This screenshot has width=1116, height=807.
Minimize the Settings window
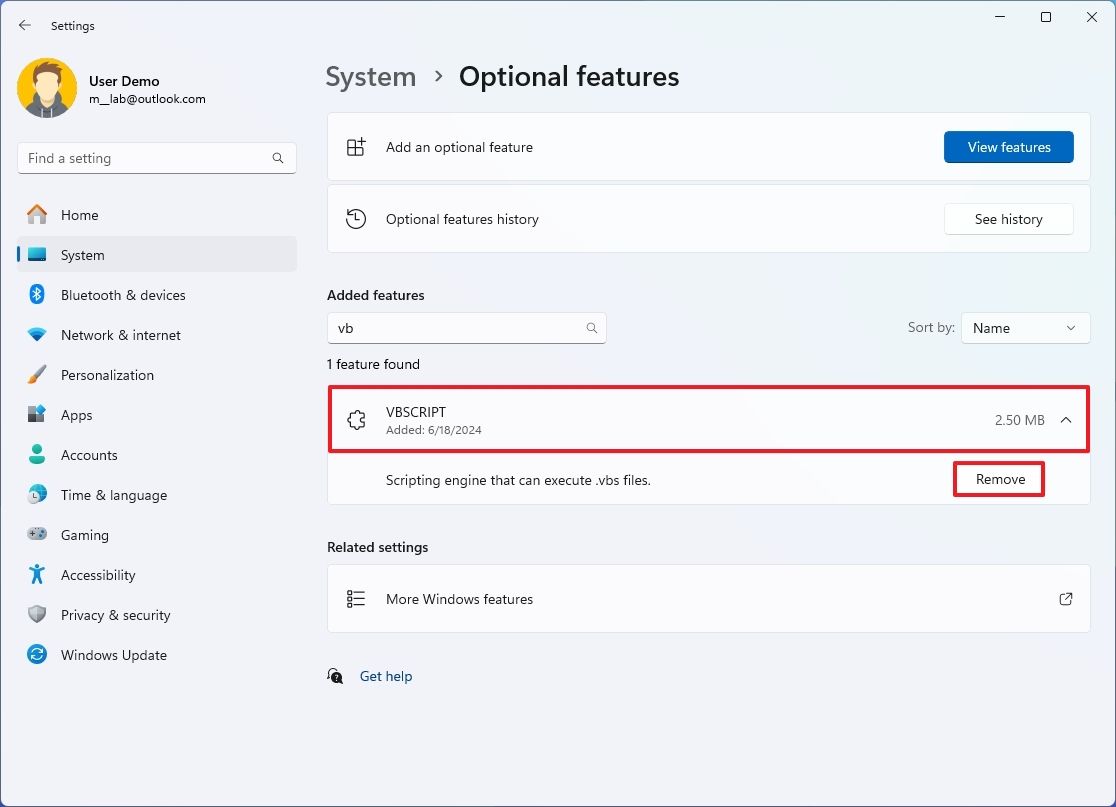pyautogui.click(x=1000, y=17)
